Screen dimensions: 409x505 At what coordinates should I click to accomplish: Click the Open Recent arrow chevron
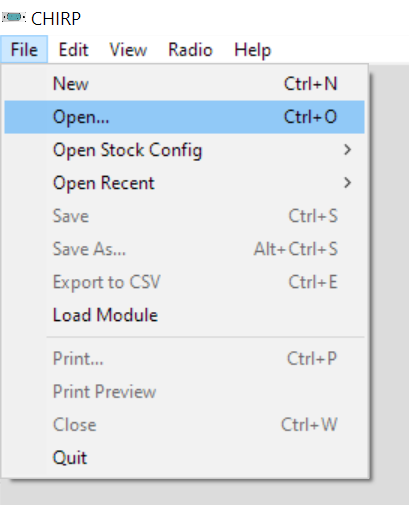(x=347, y=183)
